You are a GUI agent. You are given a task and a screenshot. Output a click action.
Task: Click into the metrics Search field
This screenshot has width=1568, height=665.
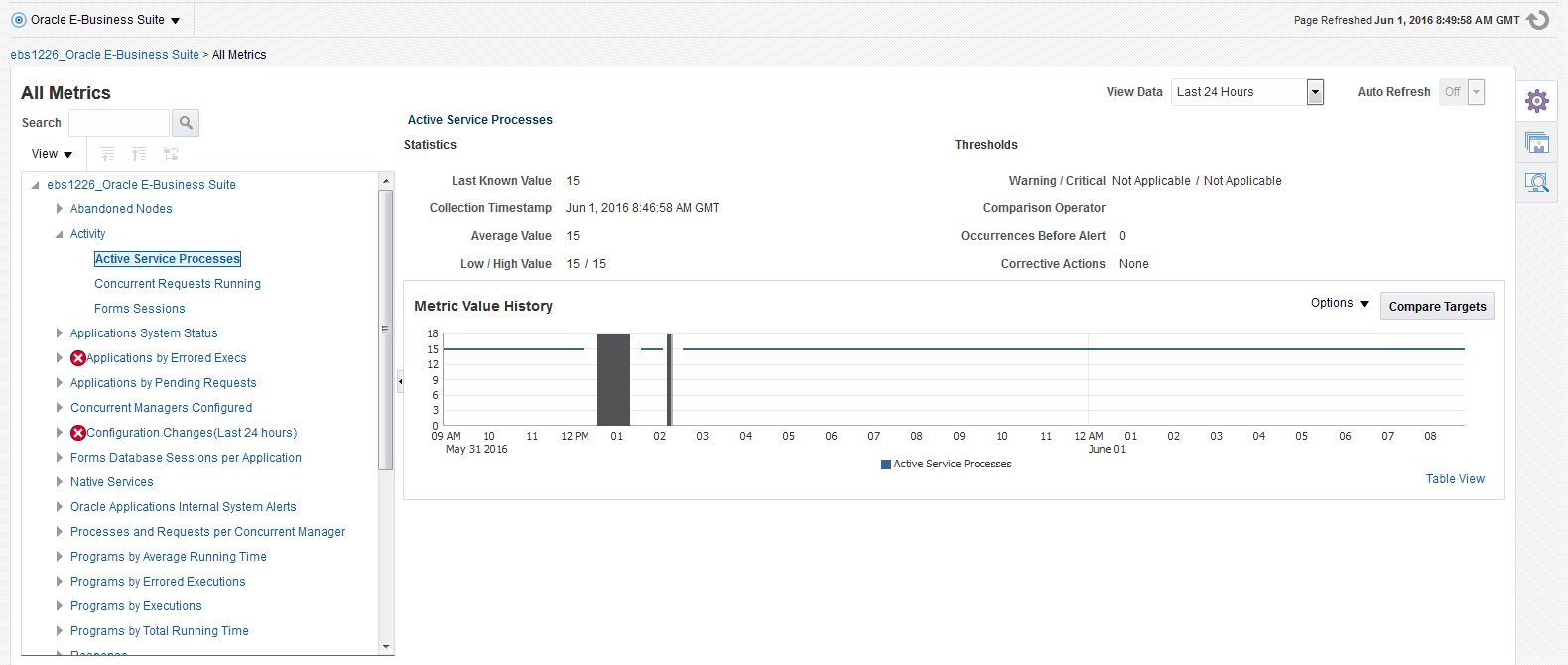tap(119, 123)
